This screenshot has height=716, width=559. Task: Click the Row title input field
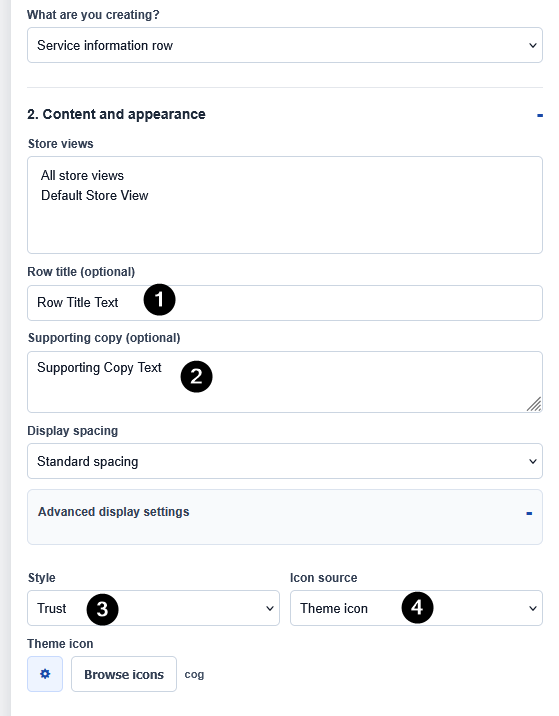(285, 303)
